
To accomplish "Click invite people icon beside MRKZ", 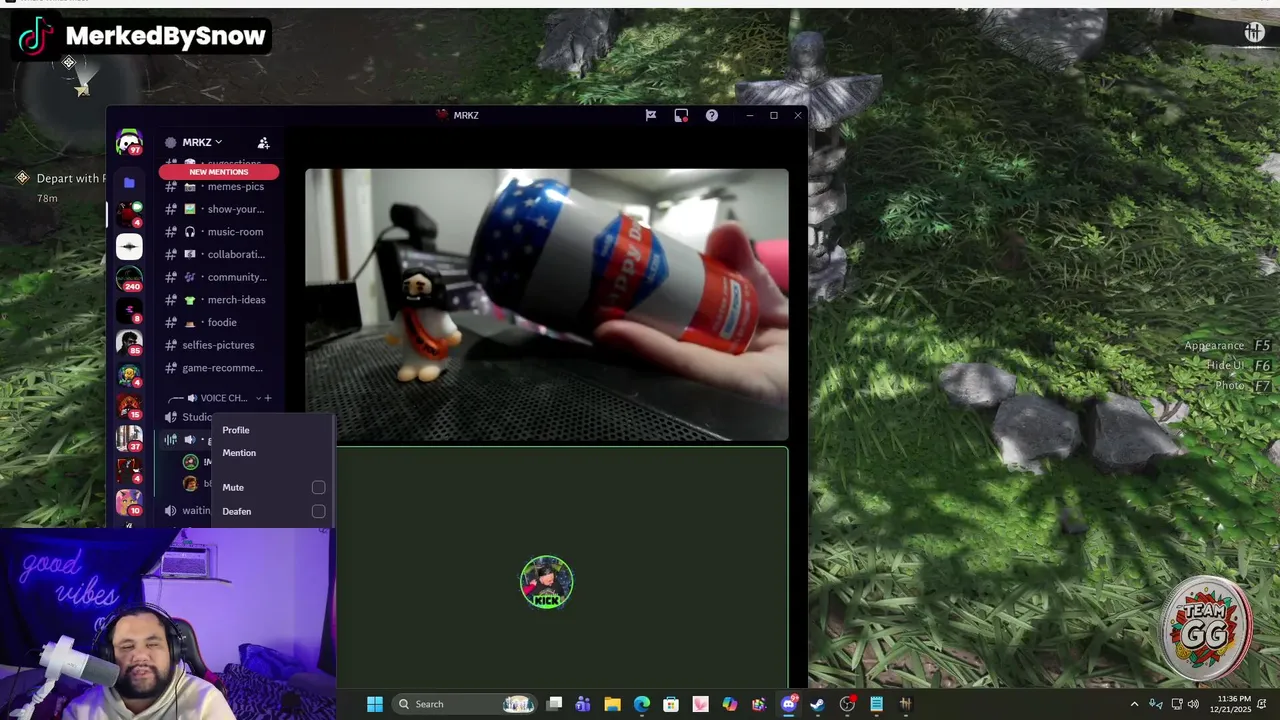I will (263, 143).
